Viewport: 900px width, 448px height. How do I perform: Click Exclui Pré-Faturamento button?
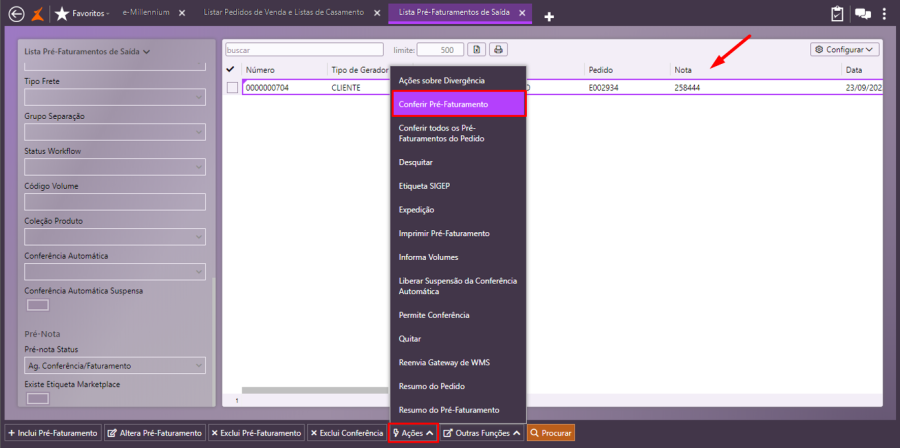[256, 433]
